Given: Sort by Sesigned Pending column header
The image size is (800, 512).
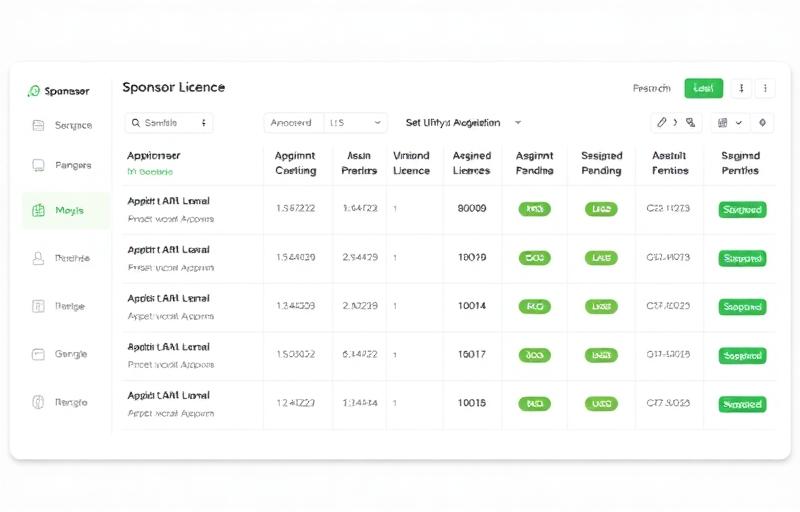Looking at the screenshot, I should point(602,163).
